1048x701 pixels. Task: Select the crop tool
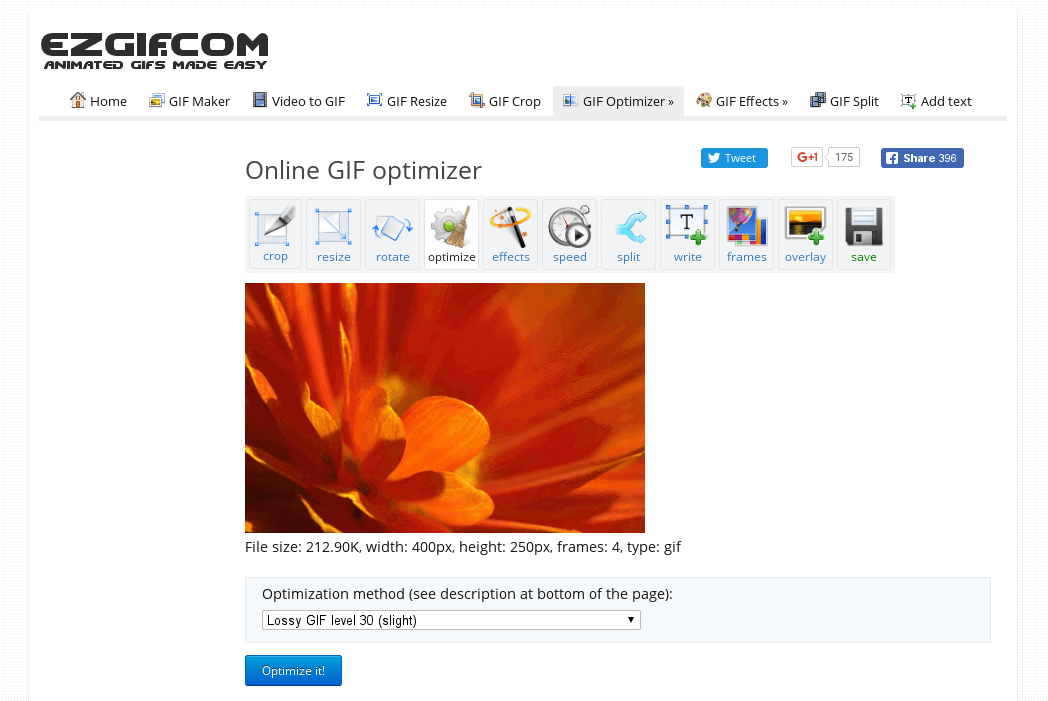274,233
